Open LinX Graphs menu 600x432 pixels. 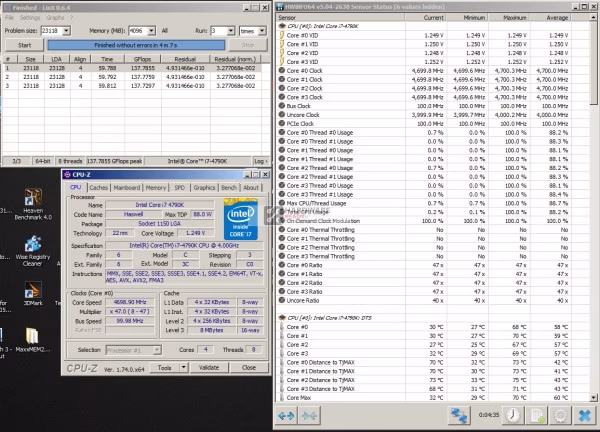pos(55,18)
